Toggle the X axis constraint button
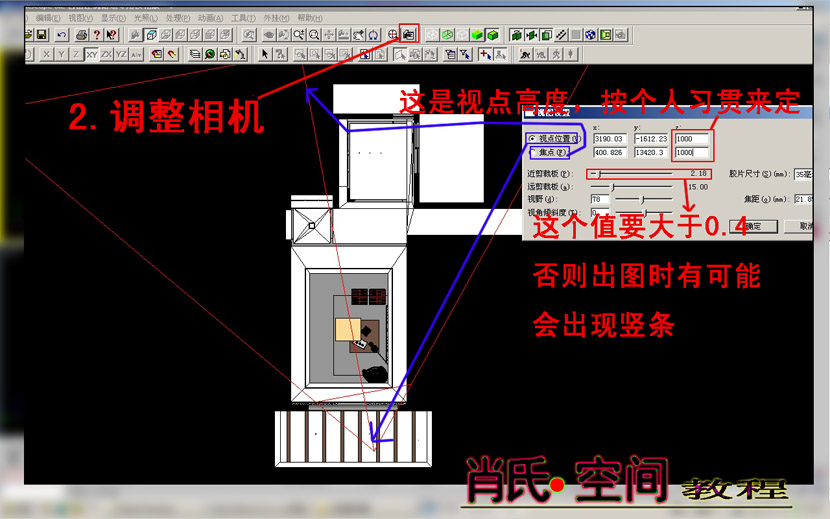Image resolution: width=830 pixels, height=519 pixels. [47, 54]
